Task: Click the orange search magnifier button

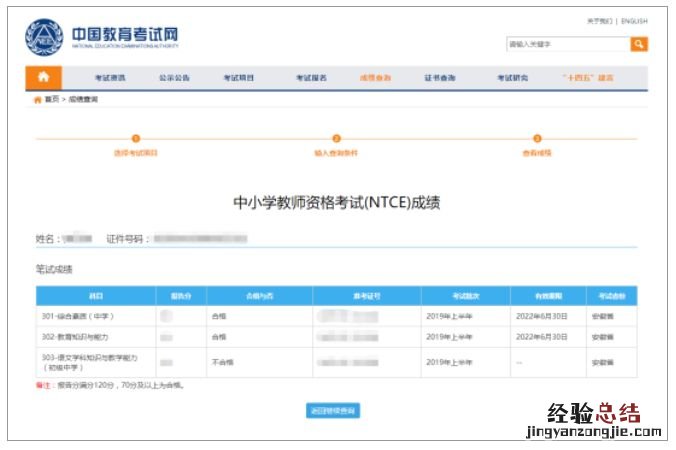Action: pos(639,44)
